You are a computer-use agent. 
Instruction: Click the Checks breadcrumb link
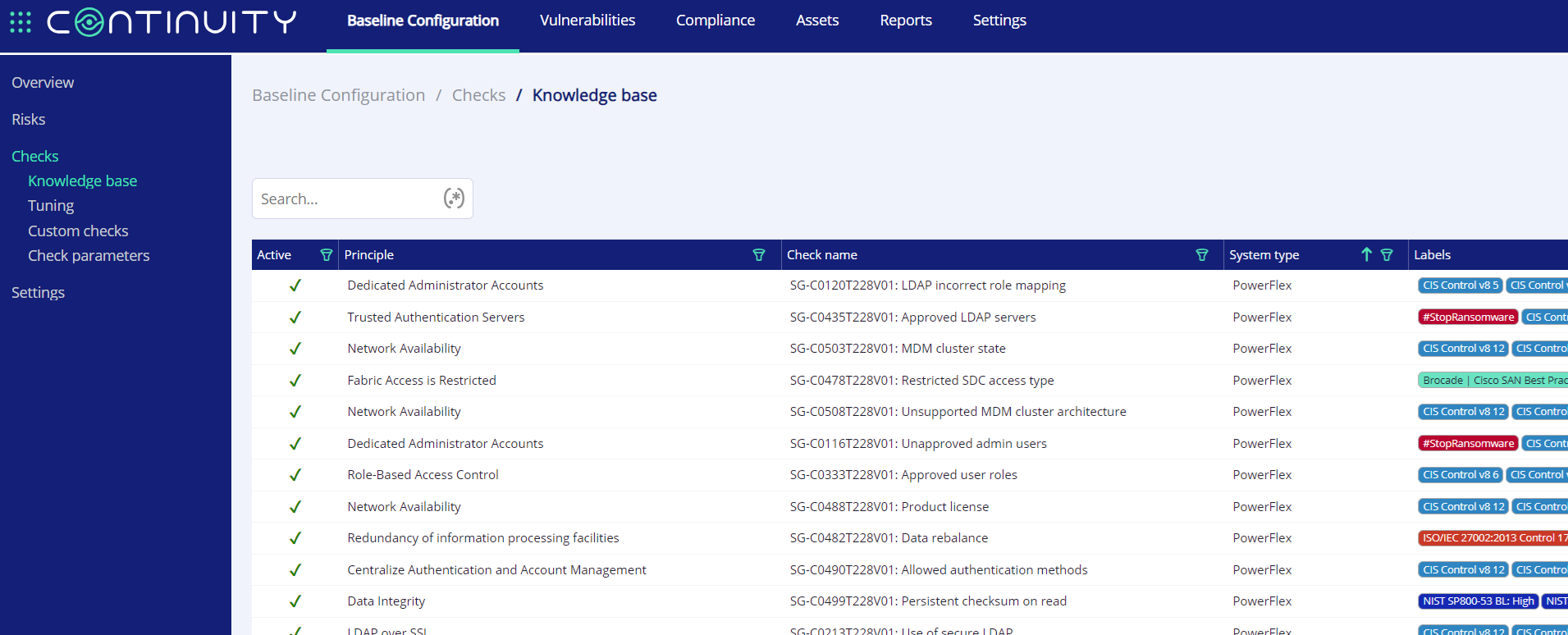(x=478, y=95)
